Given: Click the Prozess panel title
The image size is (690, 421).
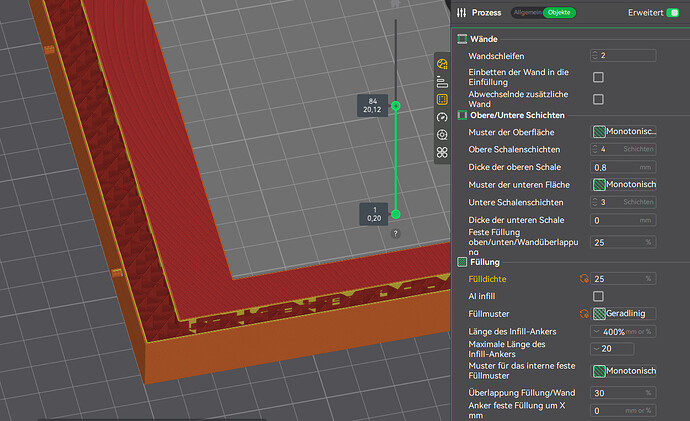Looking at the screenshot, I should point(486,13).
